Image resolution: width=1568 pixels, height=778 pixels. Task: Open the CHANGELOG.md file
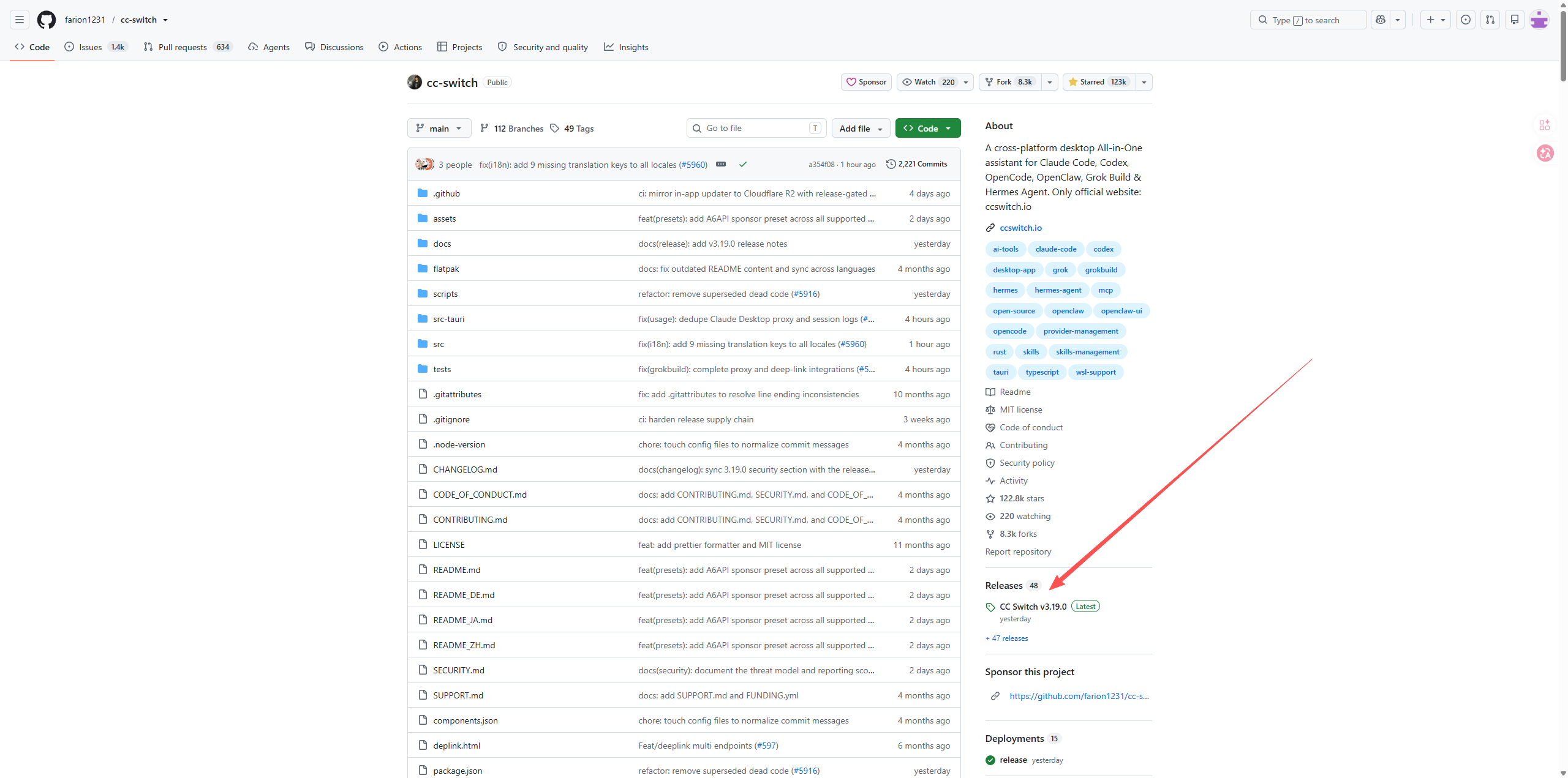465,469
